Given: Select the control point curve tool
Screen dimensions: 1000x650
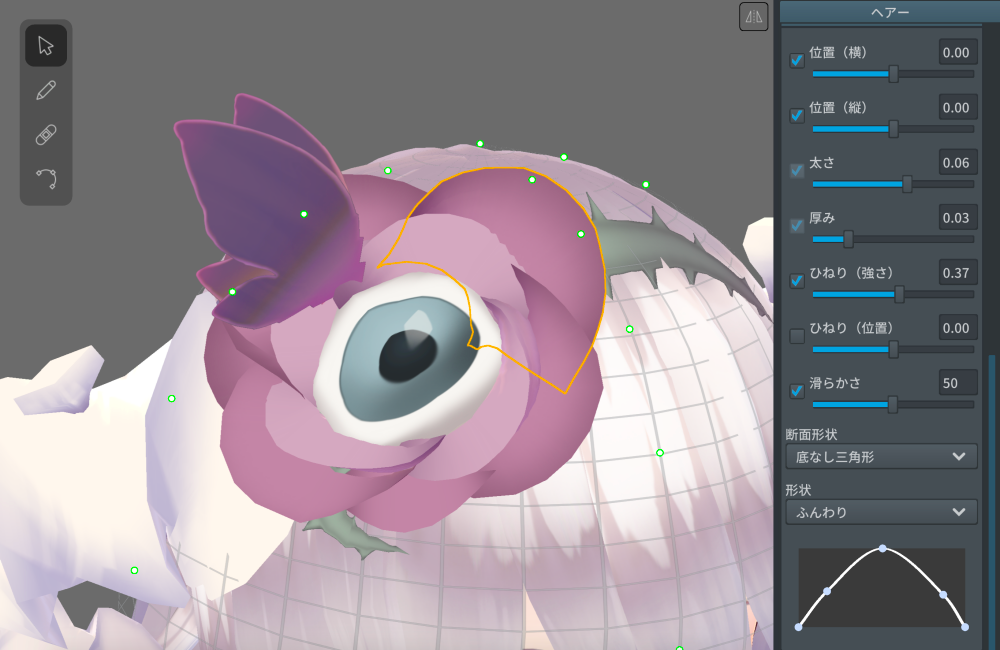Looking at the screenshot, I should pyautogui.click(x=46, y=179).
